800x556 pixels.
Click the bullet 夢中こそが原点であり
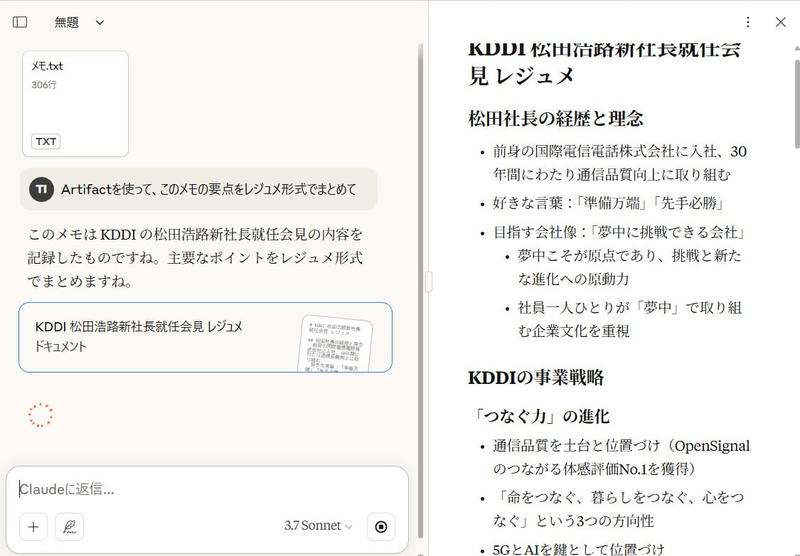630,267
